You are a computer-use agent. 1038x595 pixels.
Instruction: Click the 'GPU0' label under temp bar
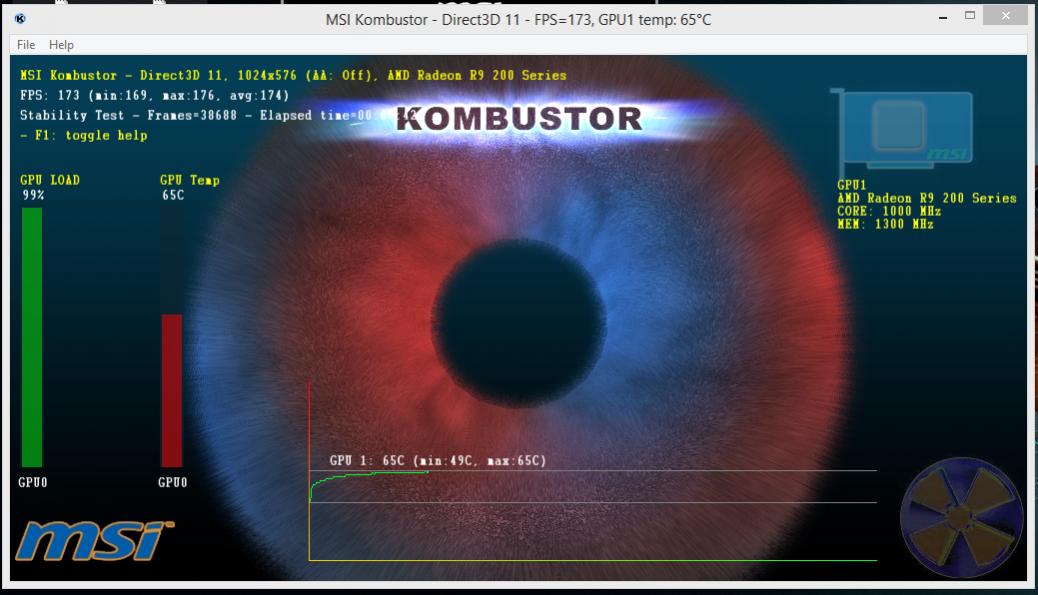click(x=172, y=482)
